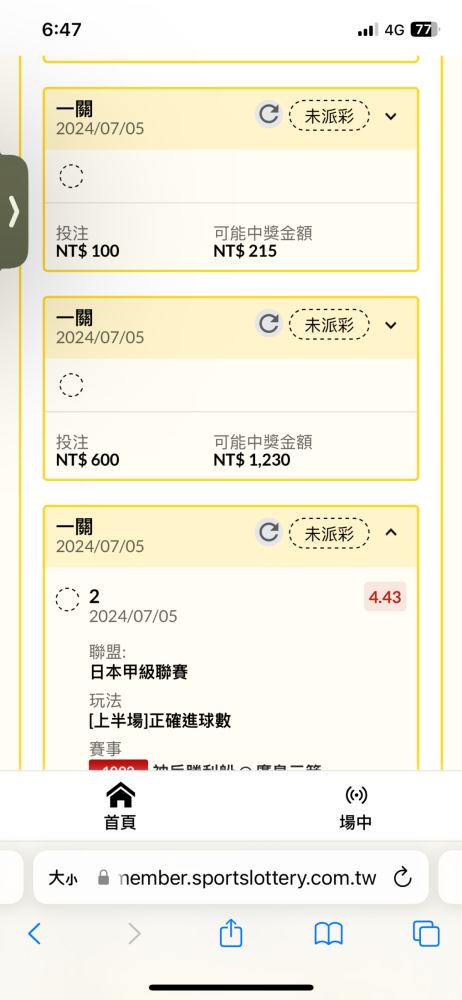Refresh the NT$ 600 bet card
The image size is (462, 1000).
coord(269,324)
